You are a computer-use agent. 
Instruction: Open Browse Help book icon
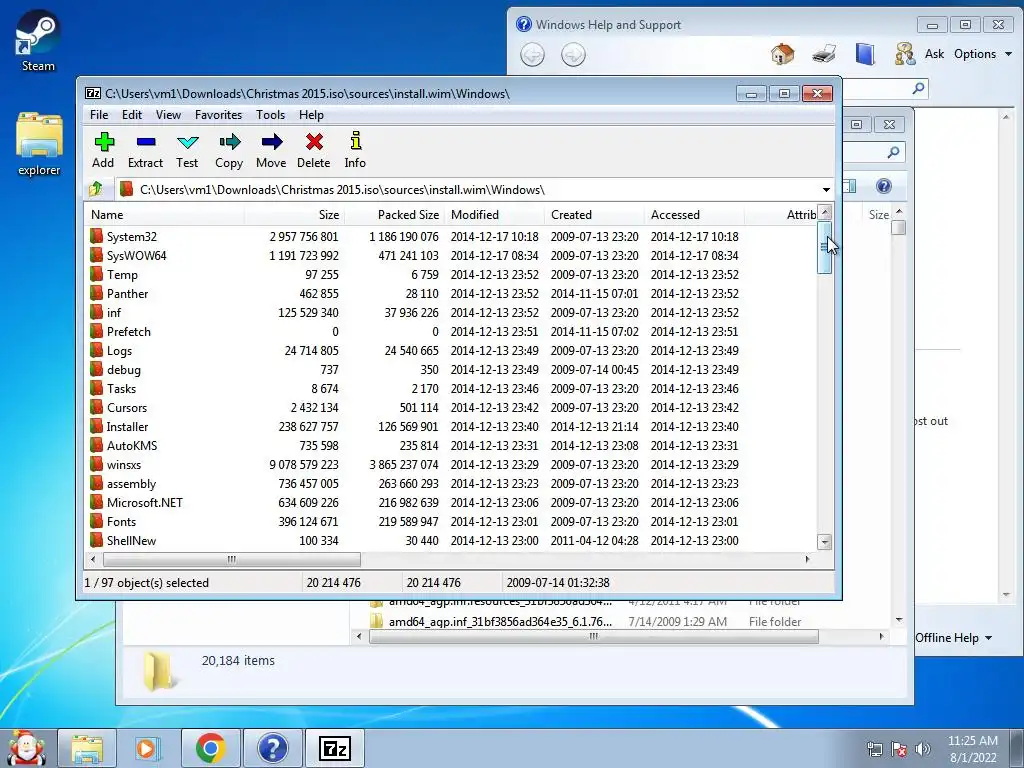(x=865, y=54)
